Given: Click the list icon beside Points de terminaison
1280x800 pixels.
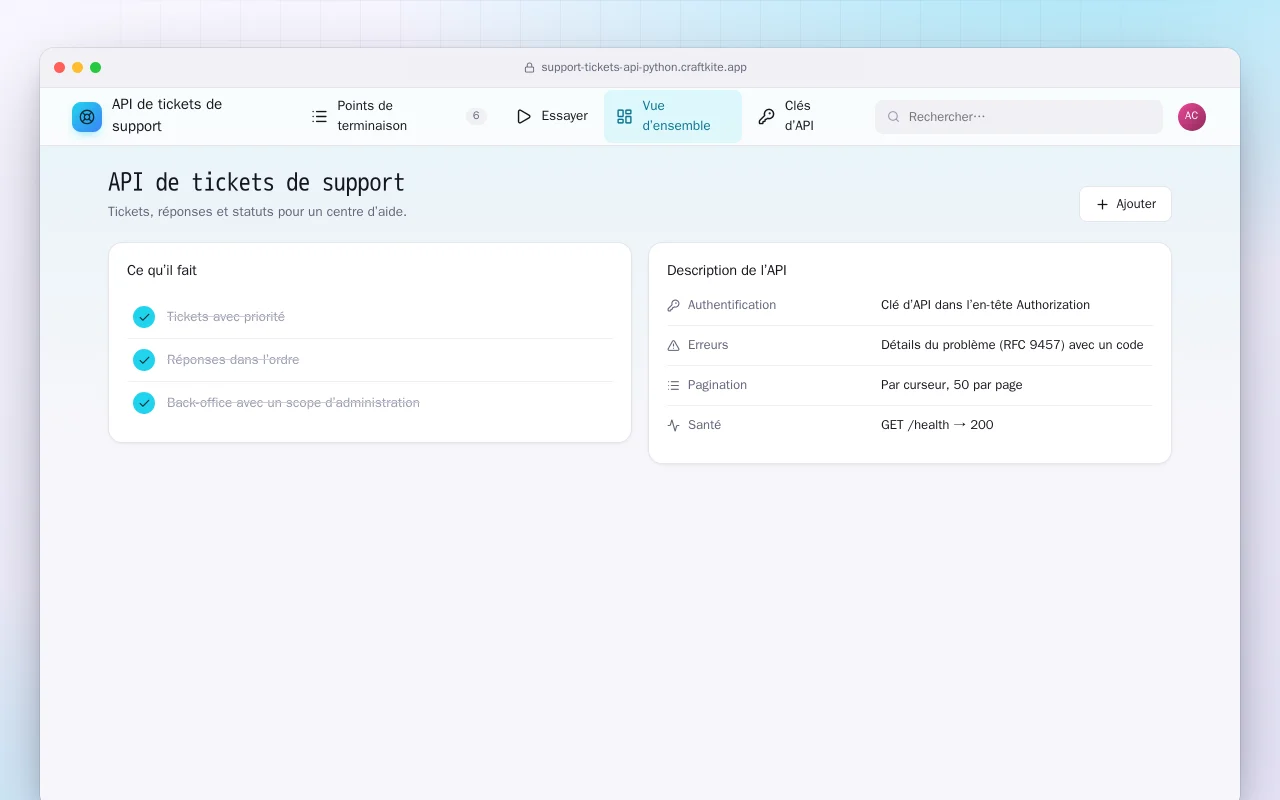Looking at the screenshot, I should 319,116.
